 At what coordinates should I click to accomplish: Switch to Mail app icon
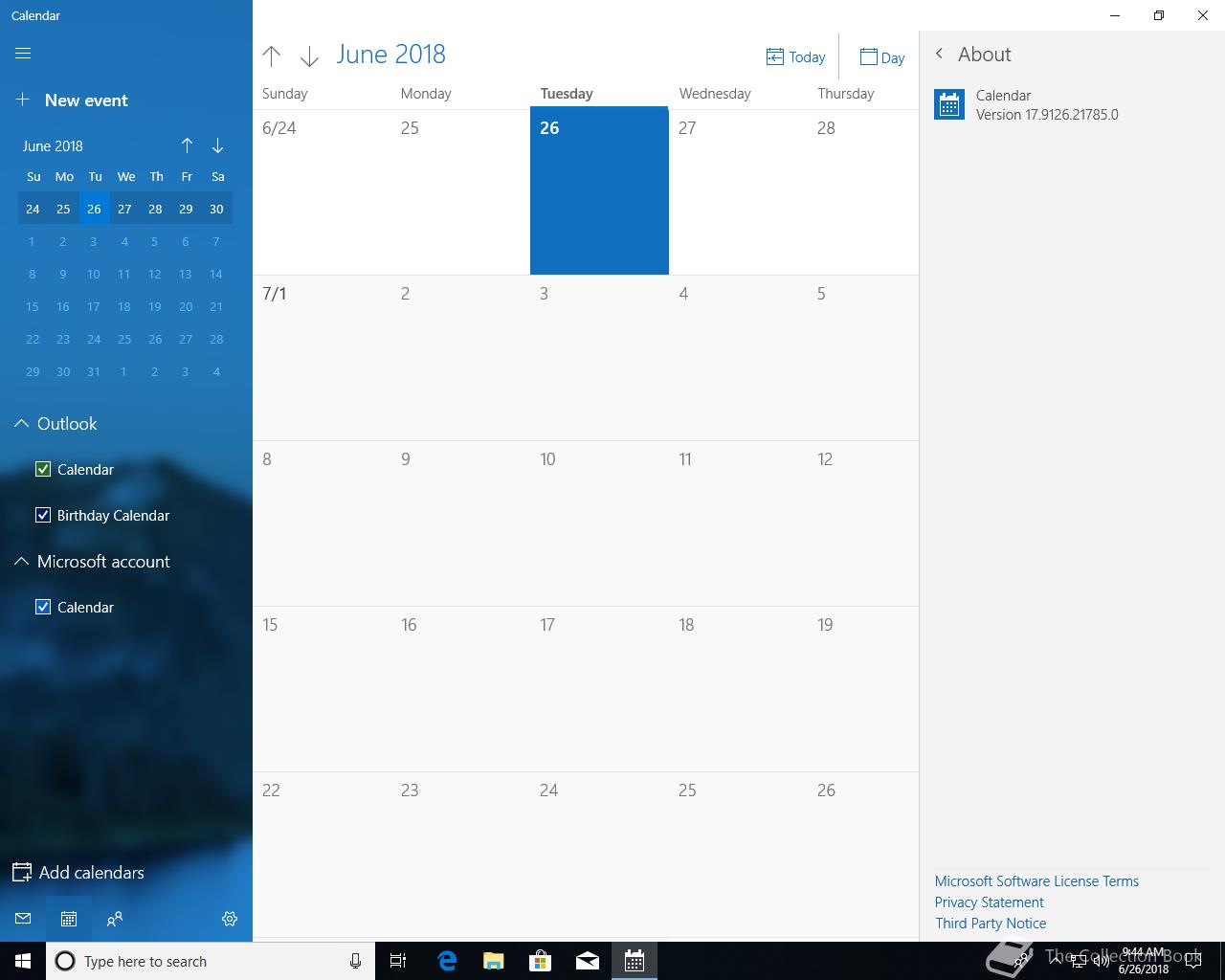23,919
